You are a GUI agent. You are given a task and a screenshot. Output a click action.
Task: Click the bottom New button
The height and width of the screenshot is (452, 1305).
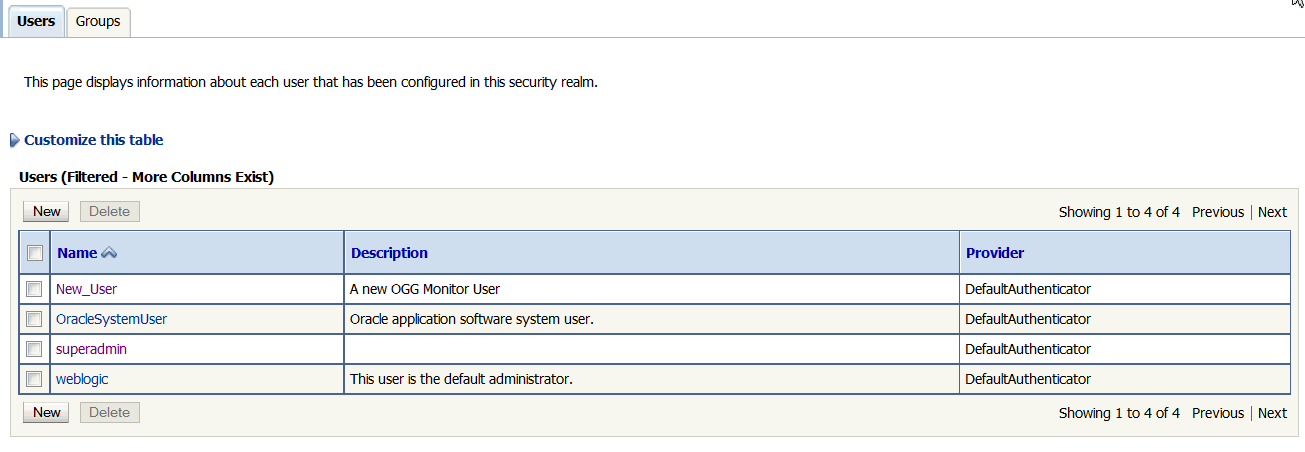point(47,412)
